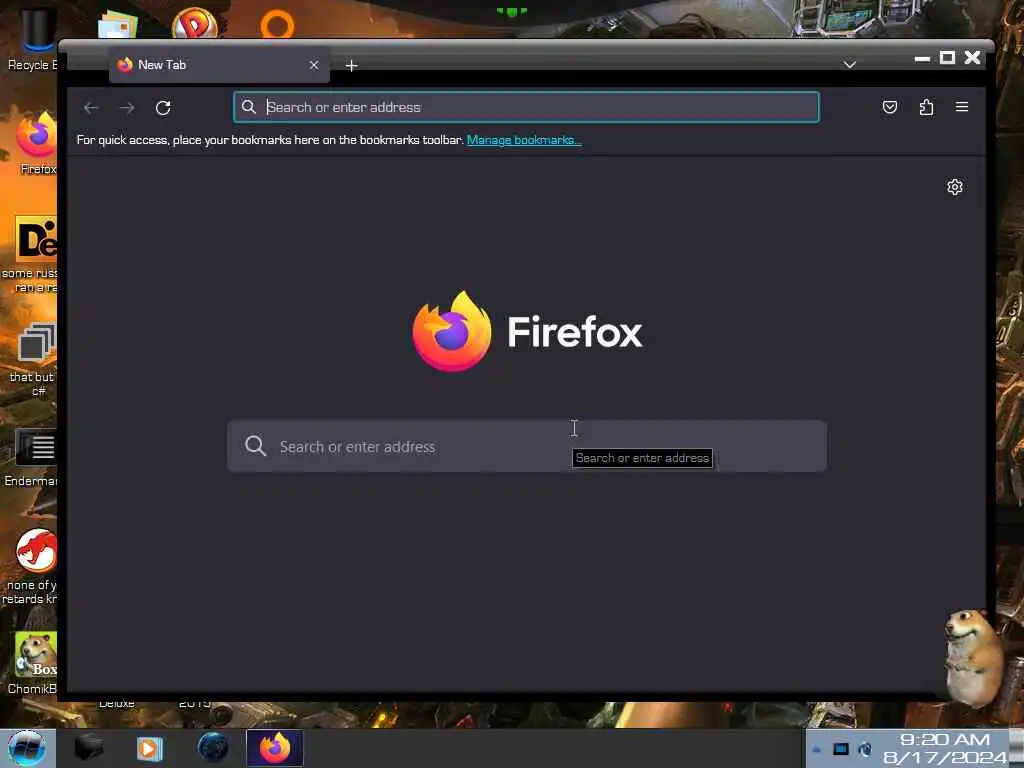
Task: Reload the current page
Action: click(163, 108)
